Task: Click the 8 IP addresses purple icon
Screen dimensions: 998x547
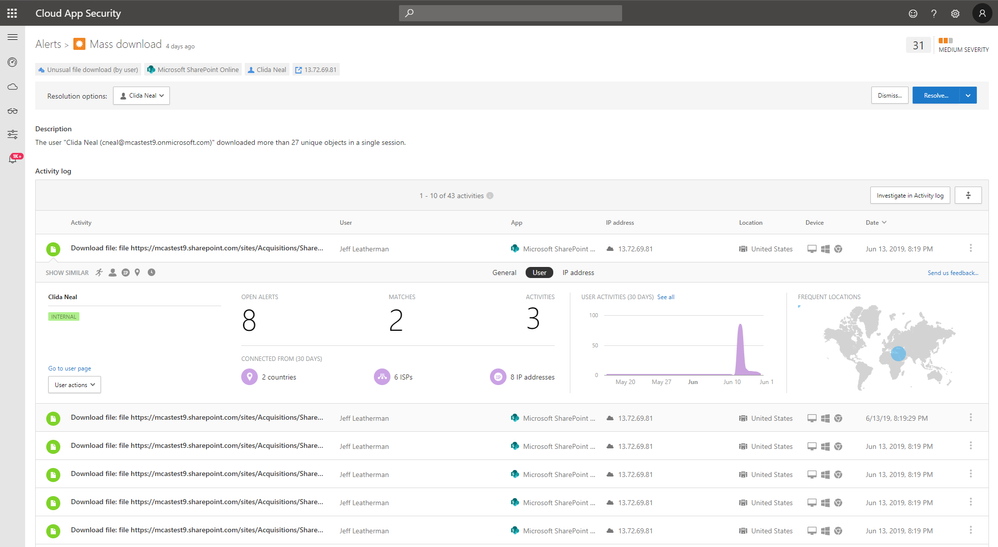Action: pos(498,377)
